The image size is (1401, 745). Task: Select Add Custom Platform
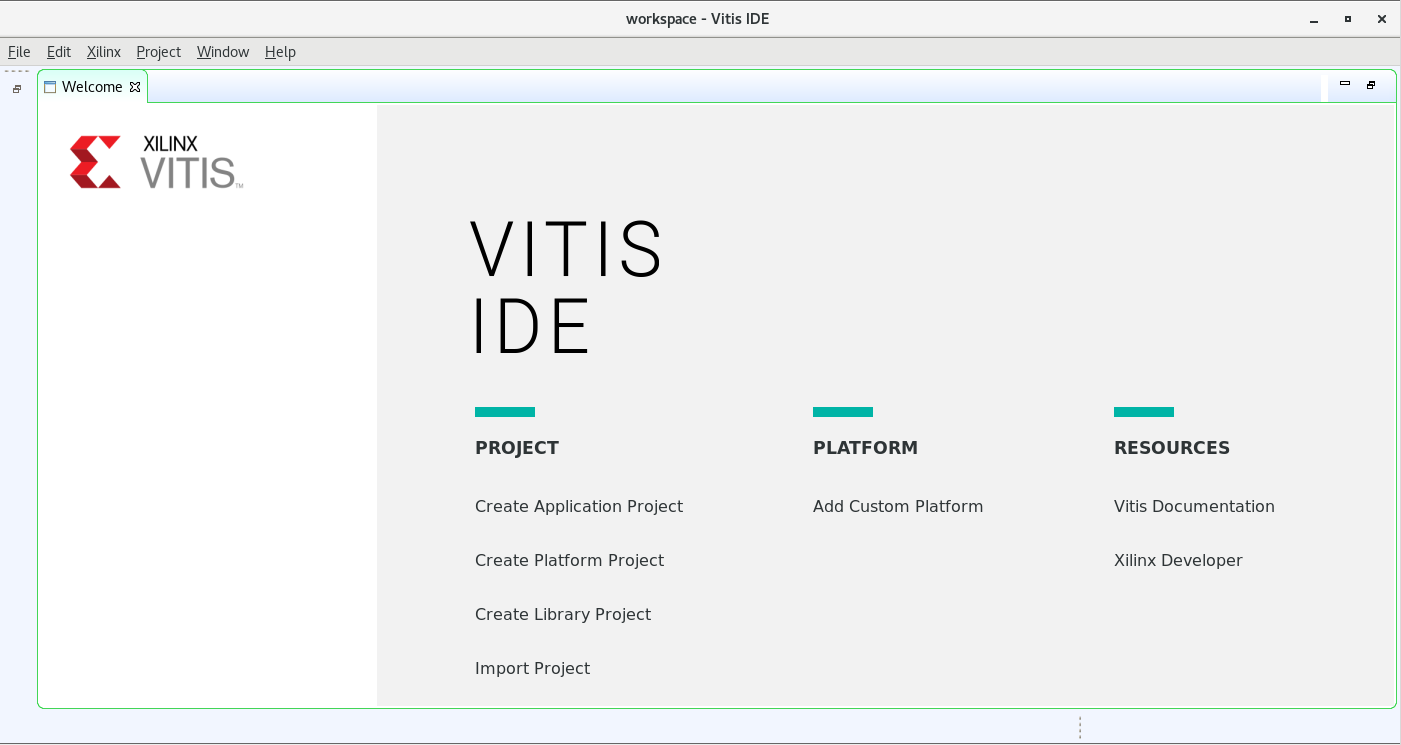(x=897, y=507)
